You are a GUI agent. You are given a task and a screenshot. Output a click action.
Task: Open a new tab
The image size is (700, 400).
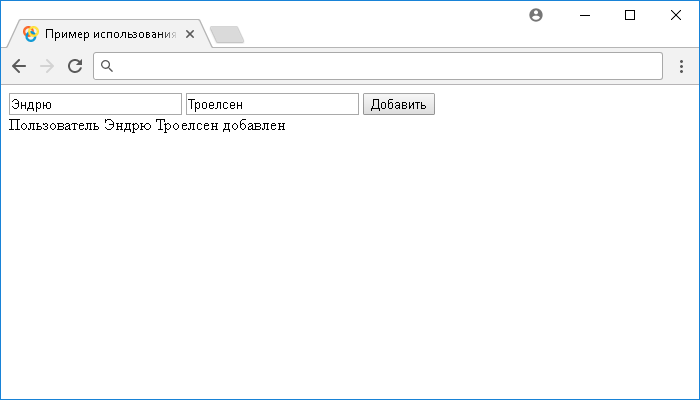(x=227, y=35)
